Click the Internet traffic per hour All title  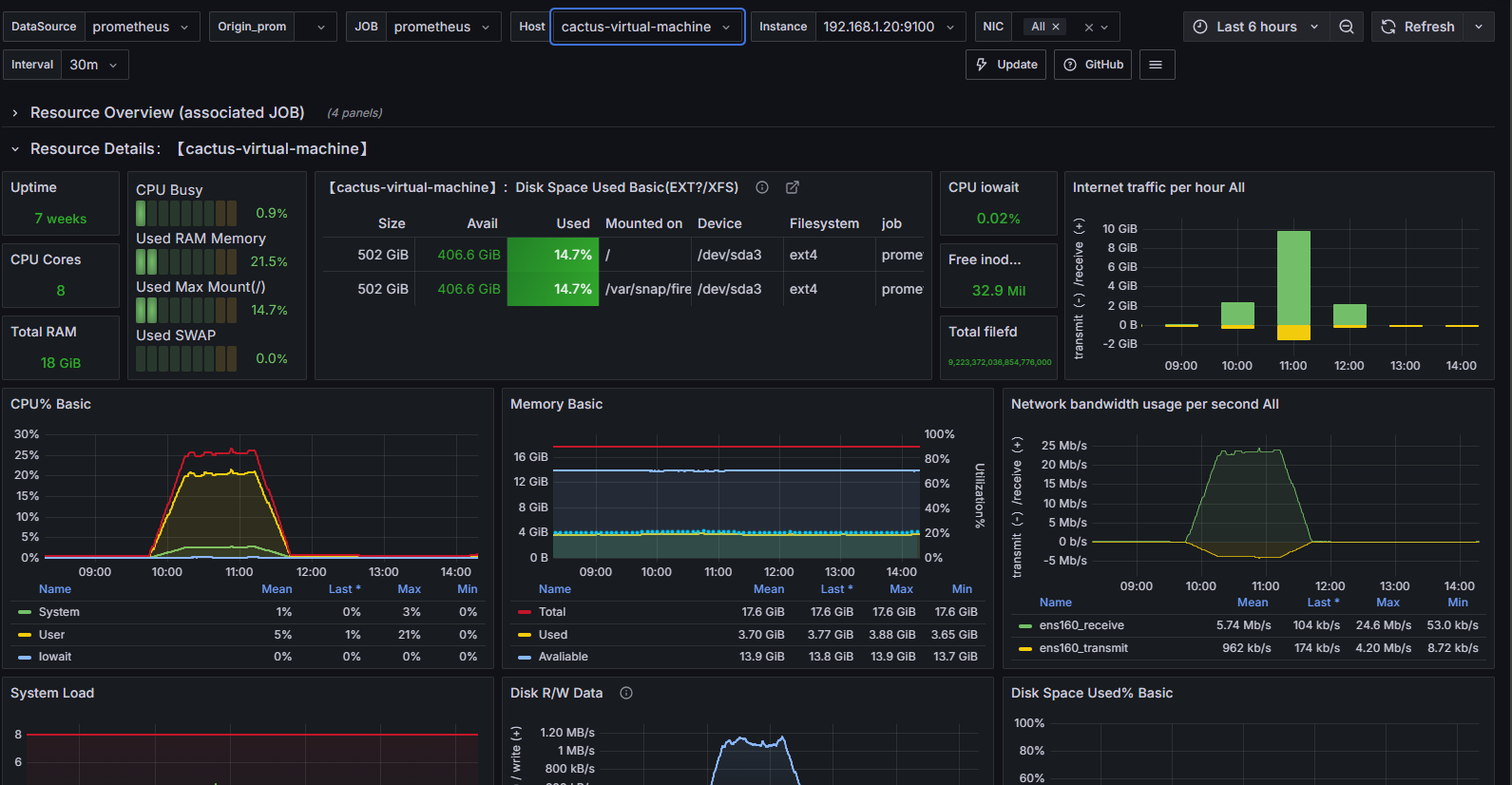click(x=1158, y=187)
